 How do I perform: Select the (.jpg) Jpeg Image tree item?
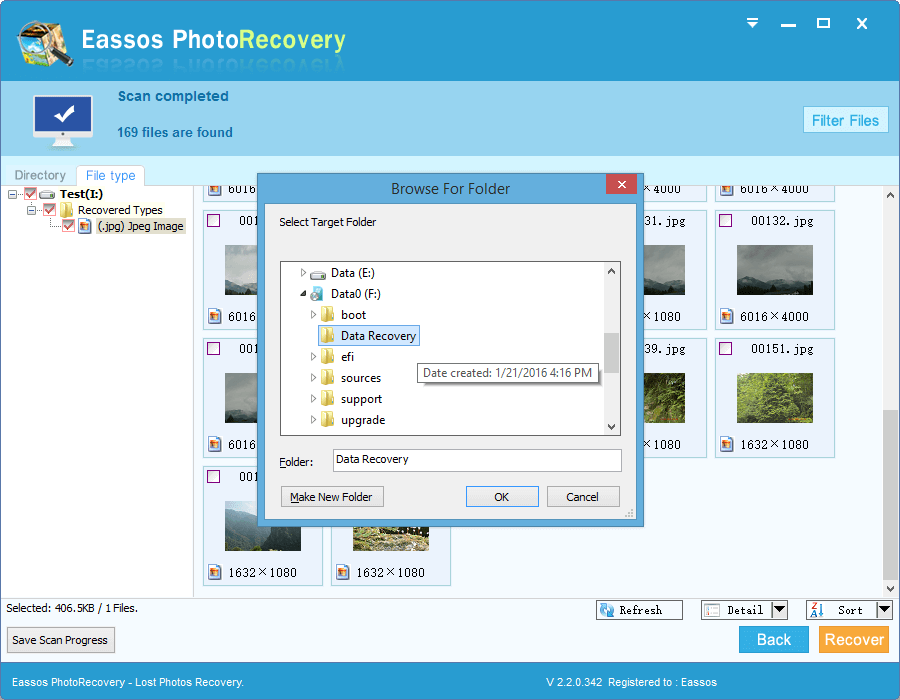[140, 226]
